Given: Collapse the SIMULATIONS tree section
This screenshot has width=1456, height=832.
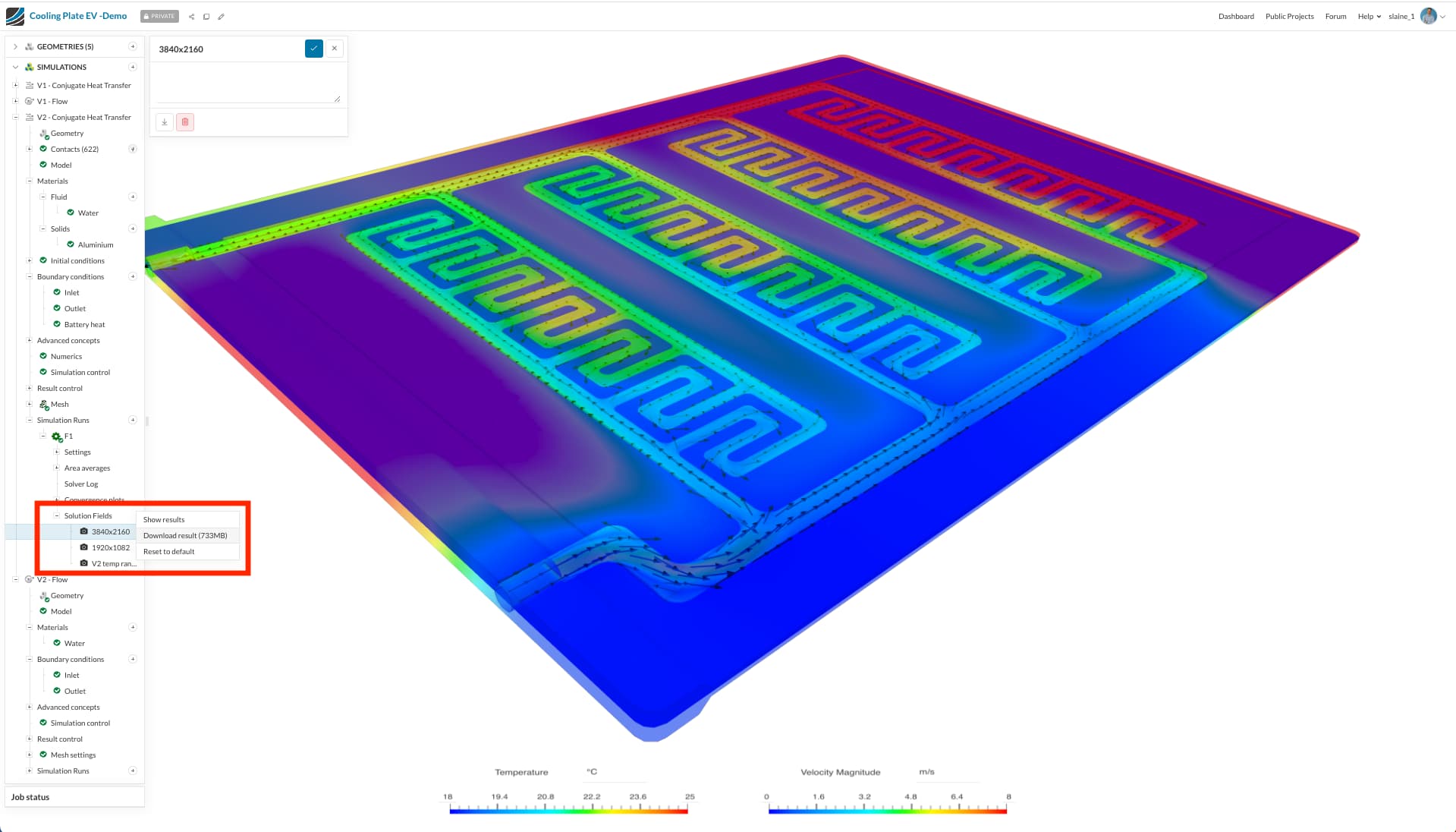Looking at the screenshot, I should tap(14, 67).
